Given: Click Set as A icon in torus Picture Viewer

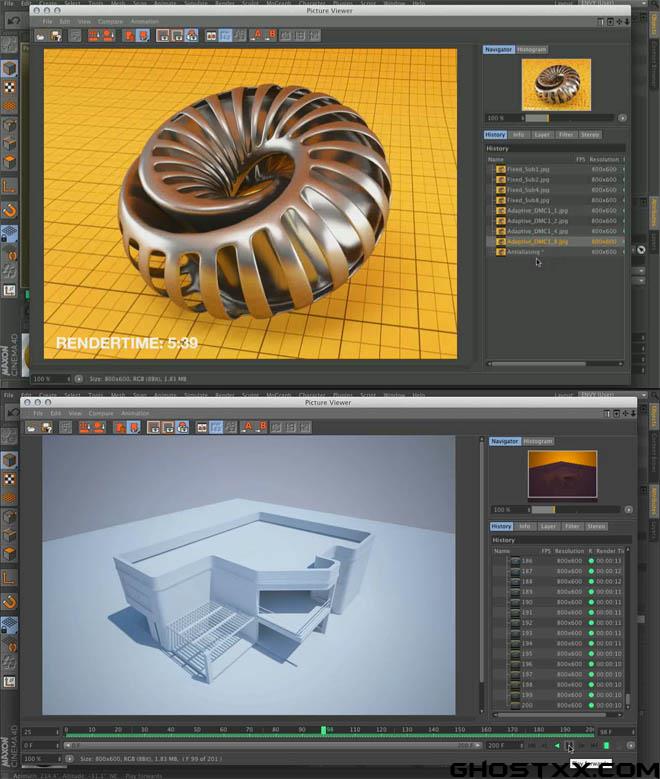Looking at the screenshot, I should [x=256, y=35].
